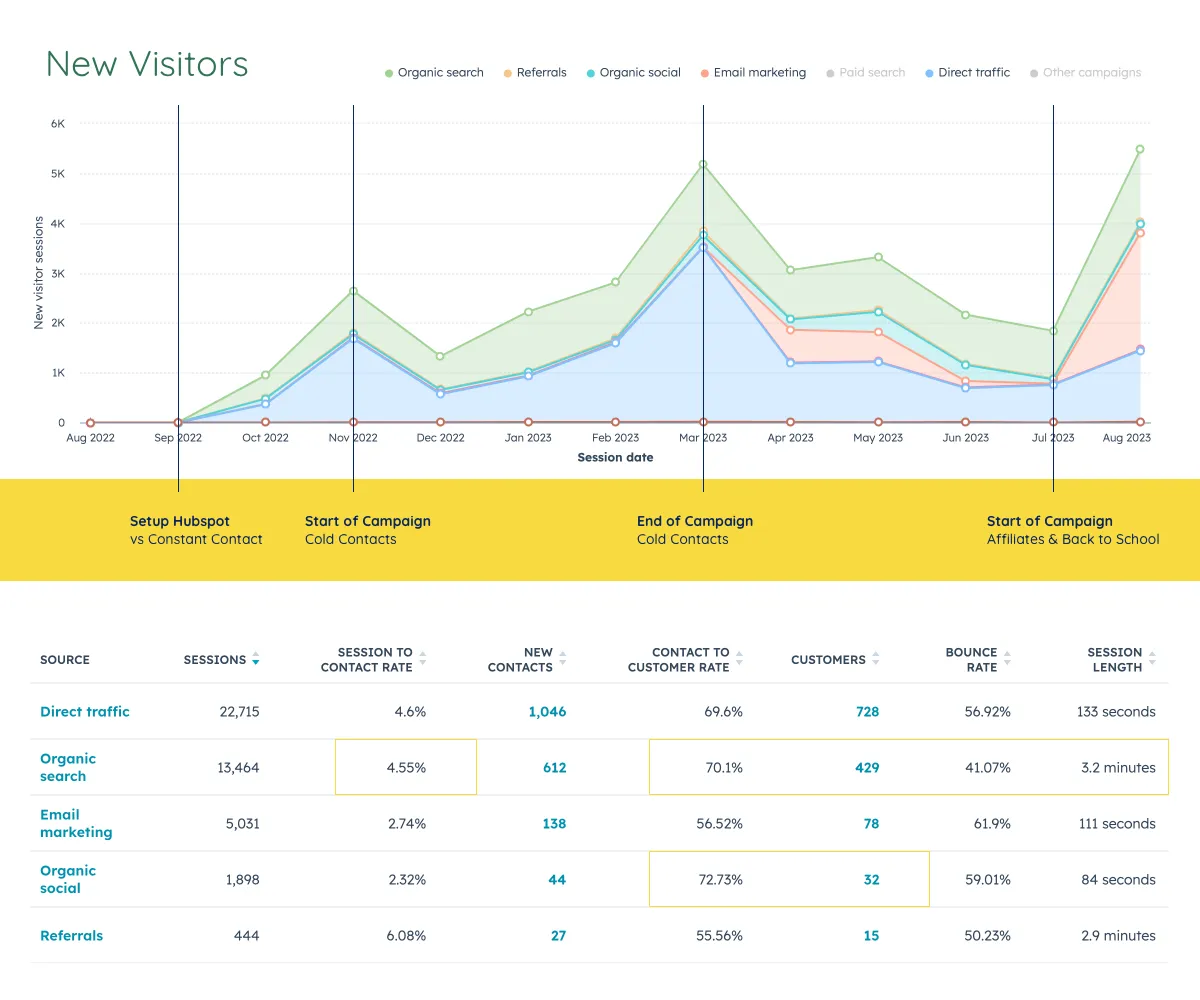
Task: Toggle Email marketing series in legend
Action: [753, 73]
